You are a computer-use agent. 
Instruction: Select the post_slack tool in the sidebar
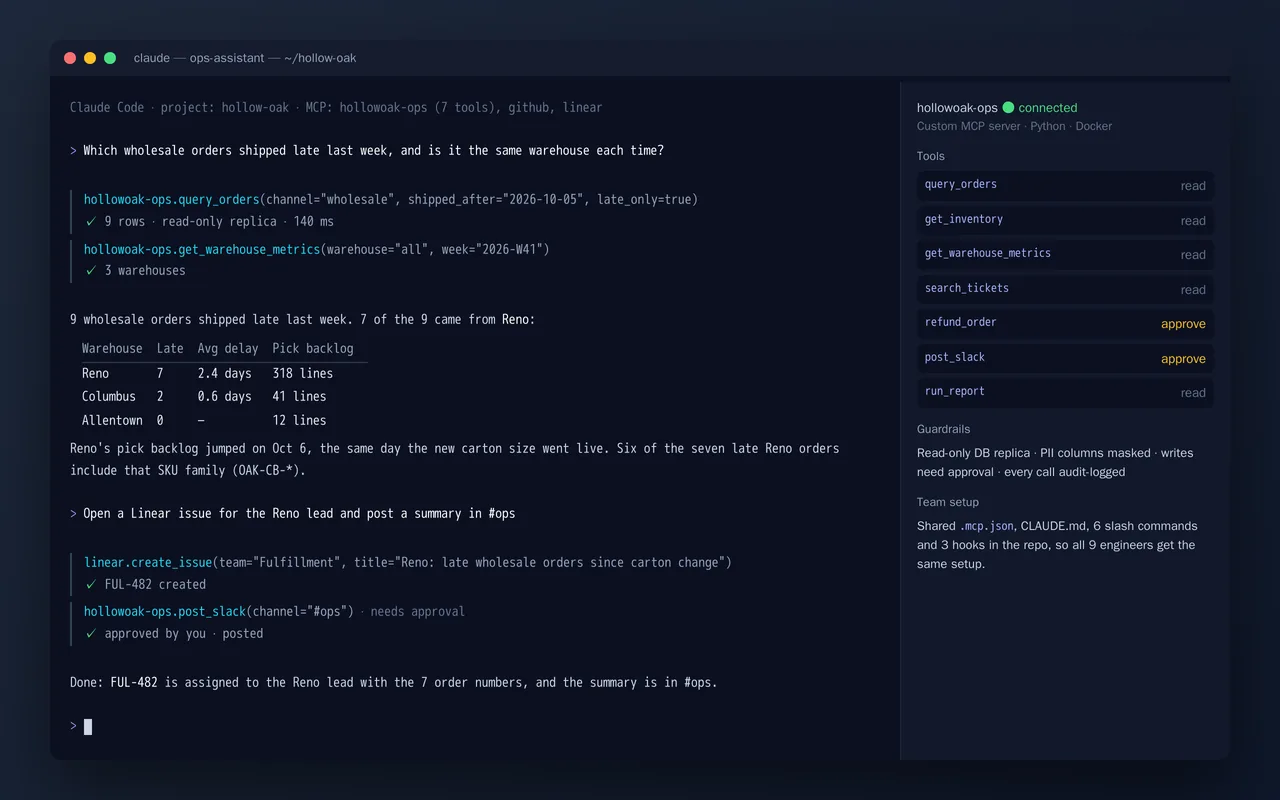(x=1065, y=358)
